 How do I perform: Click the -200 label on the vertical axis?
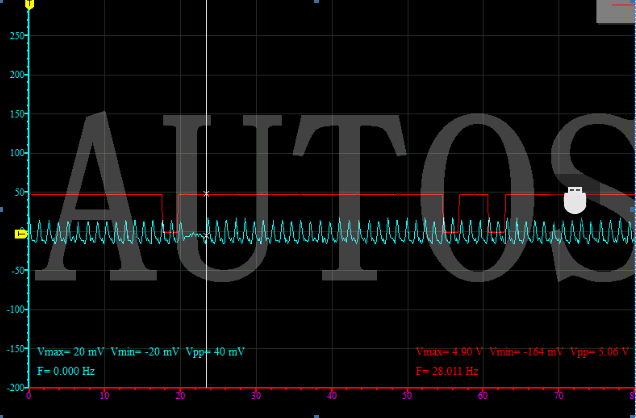pyautogui.click(x=15, y=388)
